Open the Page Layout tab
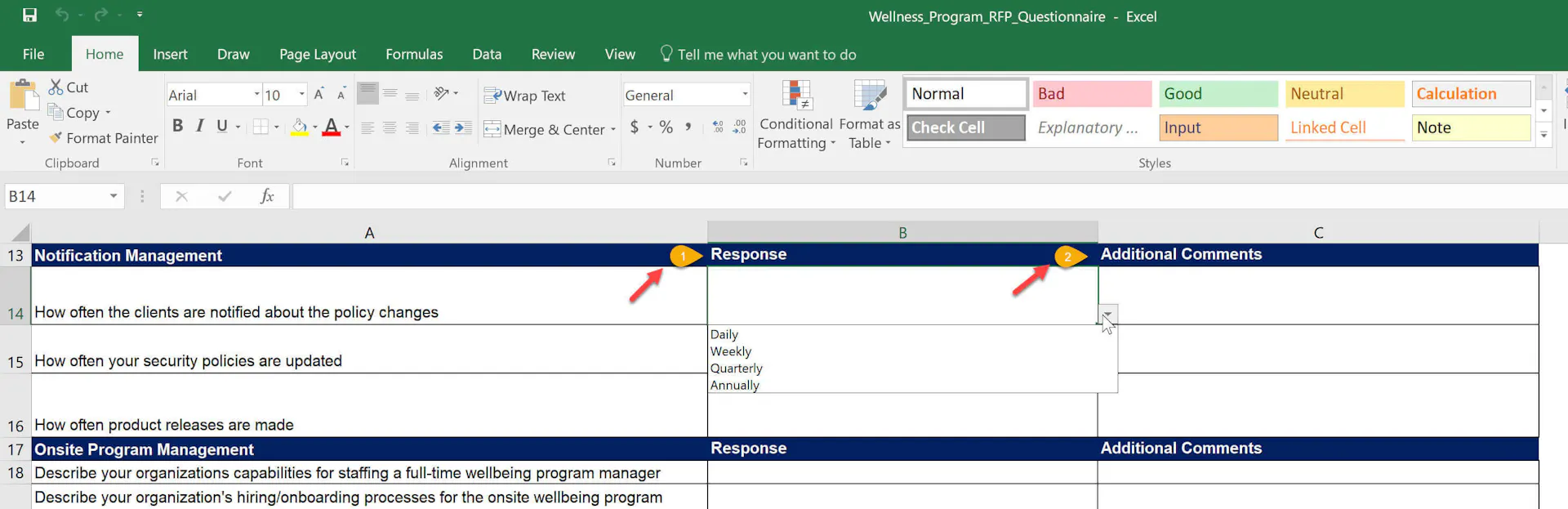Viewport: 1568px width, 509px height. [318, 54]
